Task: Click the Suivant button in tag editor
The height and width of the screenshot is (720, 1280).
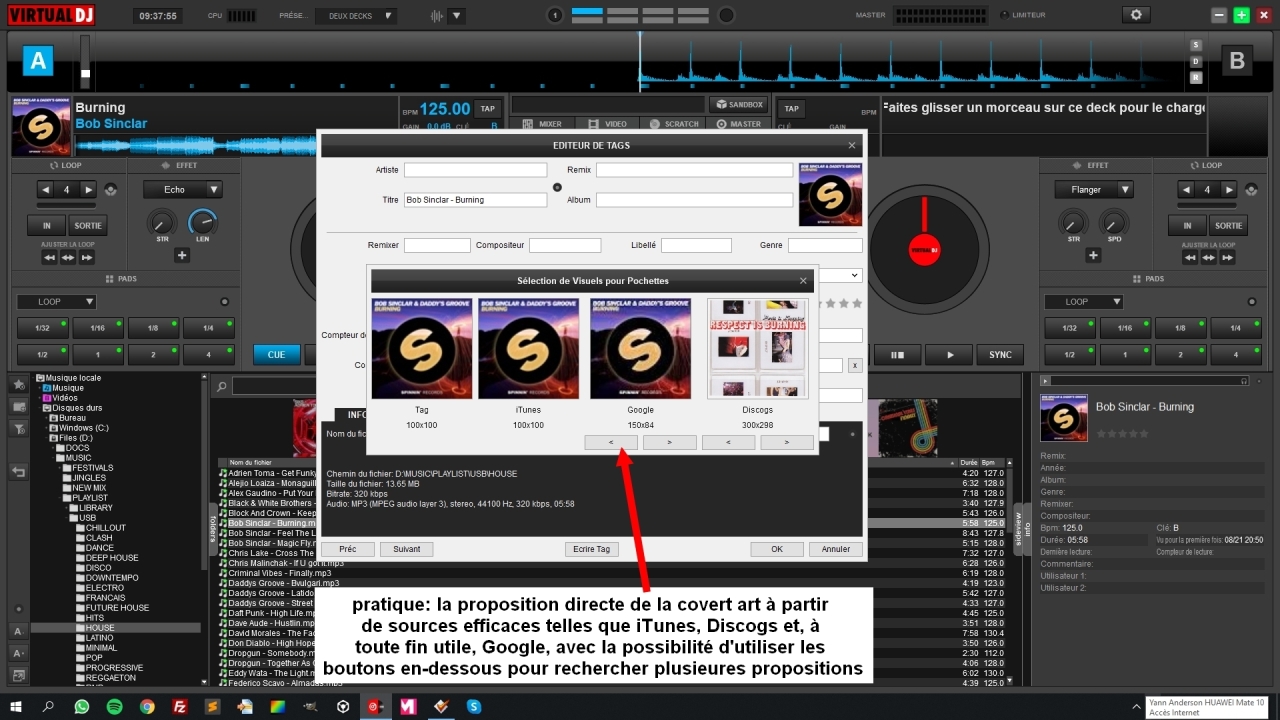Action: click(407, 549)
